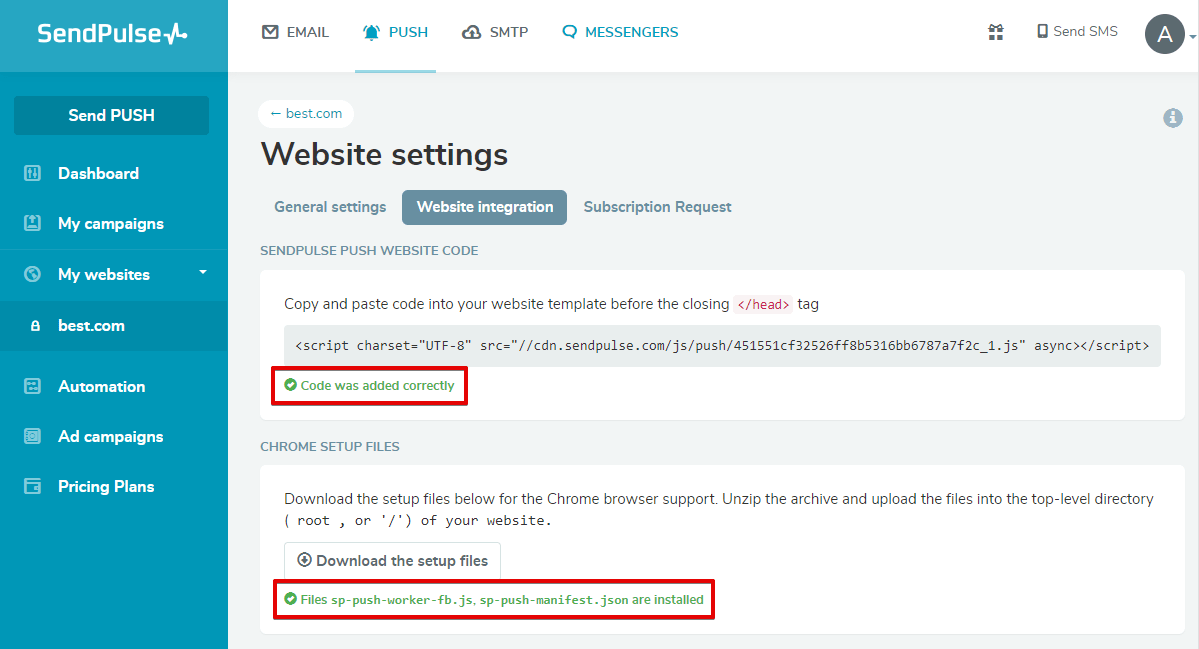Open the account avatar menu

tap(1165, 34)
